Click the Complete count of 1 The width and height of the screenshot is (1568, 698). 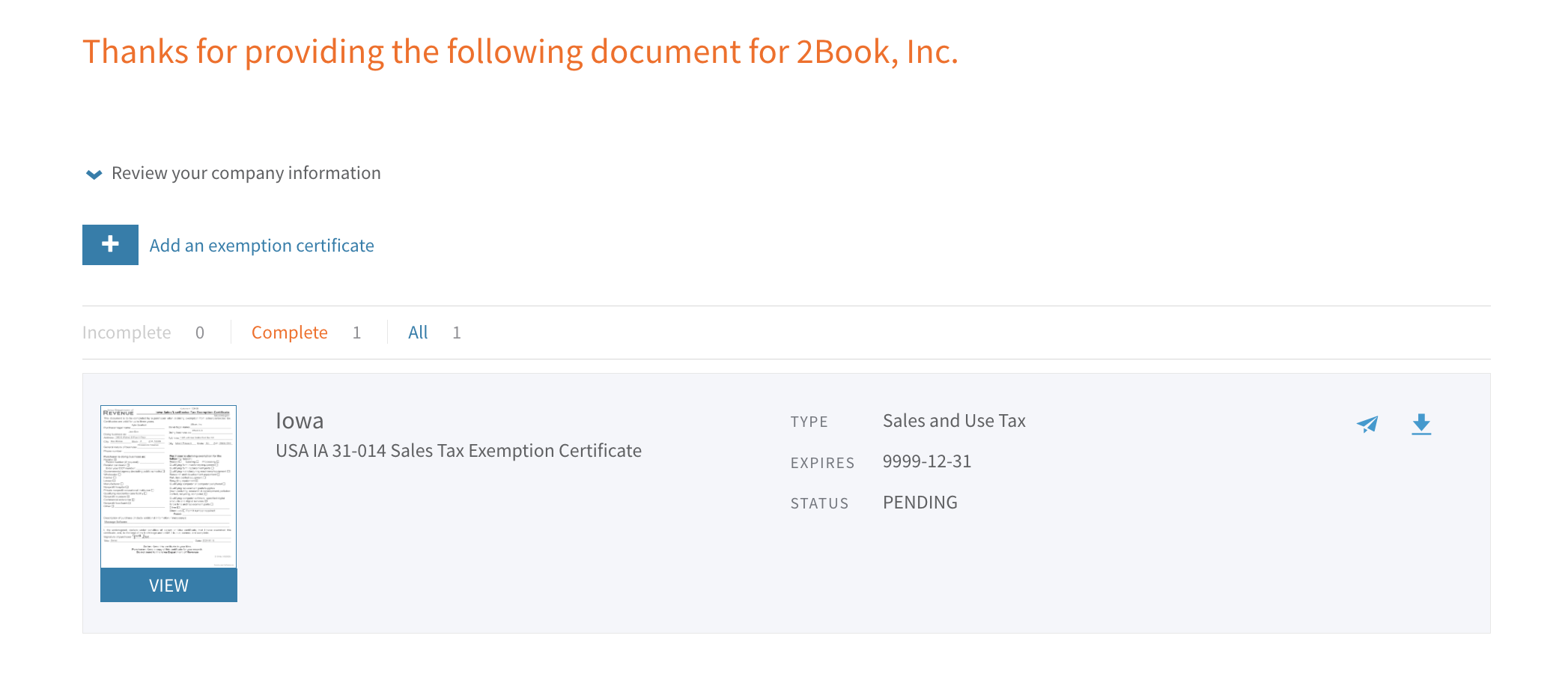tap(357, 333)
